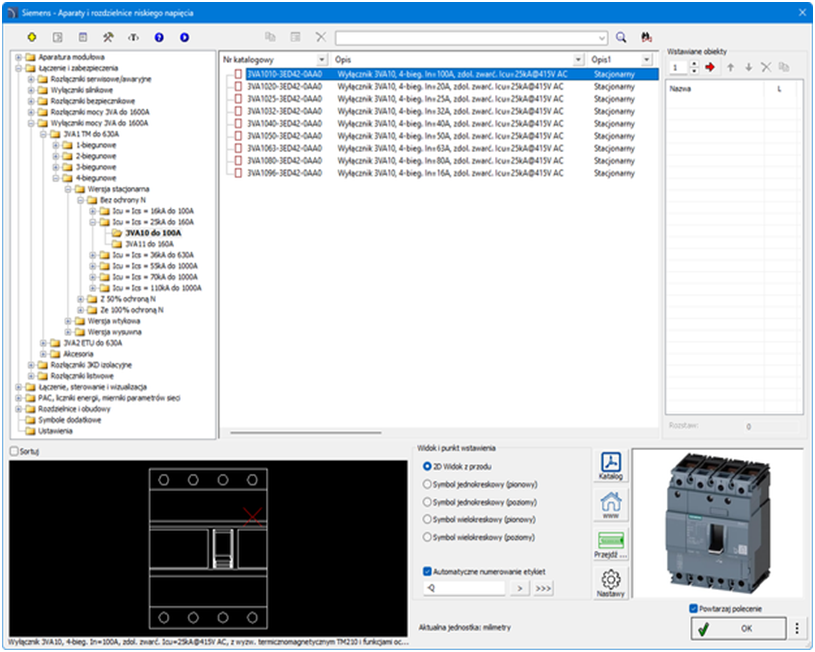Enable the Sortuj checkbox
This screenshot has height=652, width=815.
point(13,452)
